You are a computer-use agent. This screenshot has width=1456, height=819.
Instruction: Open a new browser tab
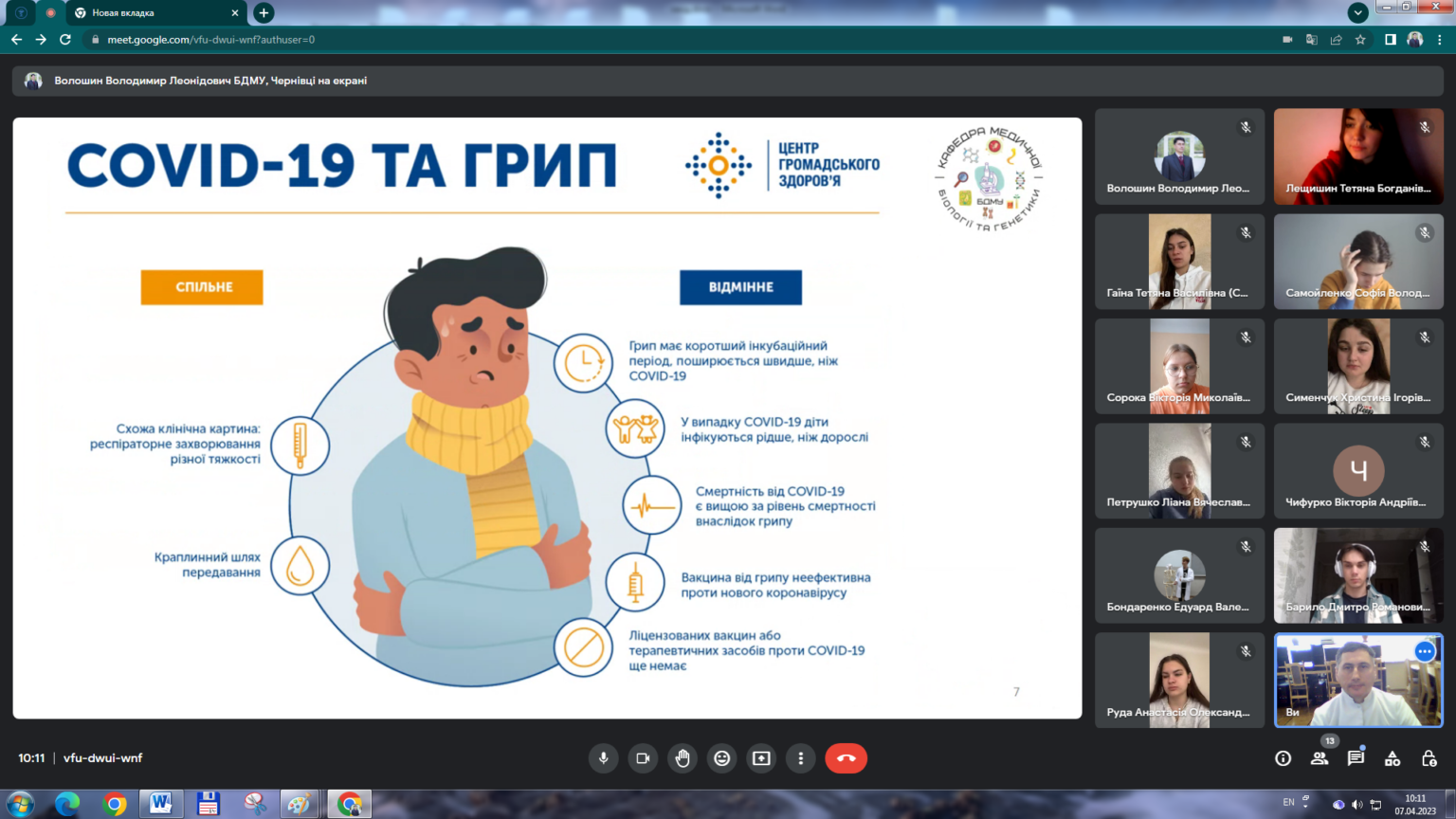264,13
